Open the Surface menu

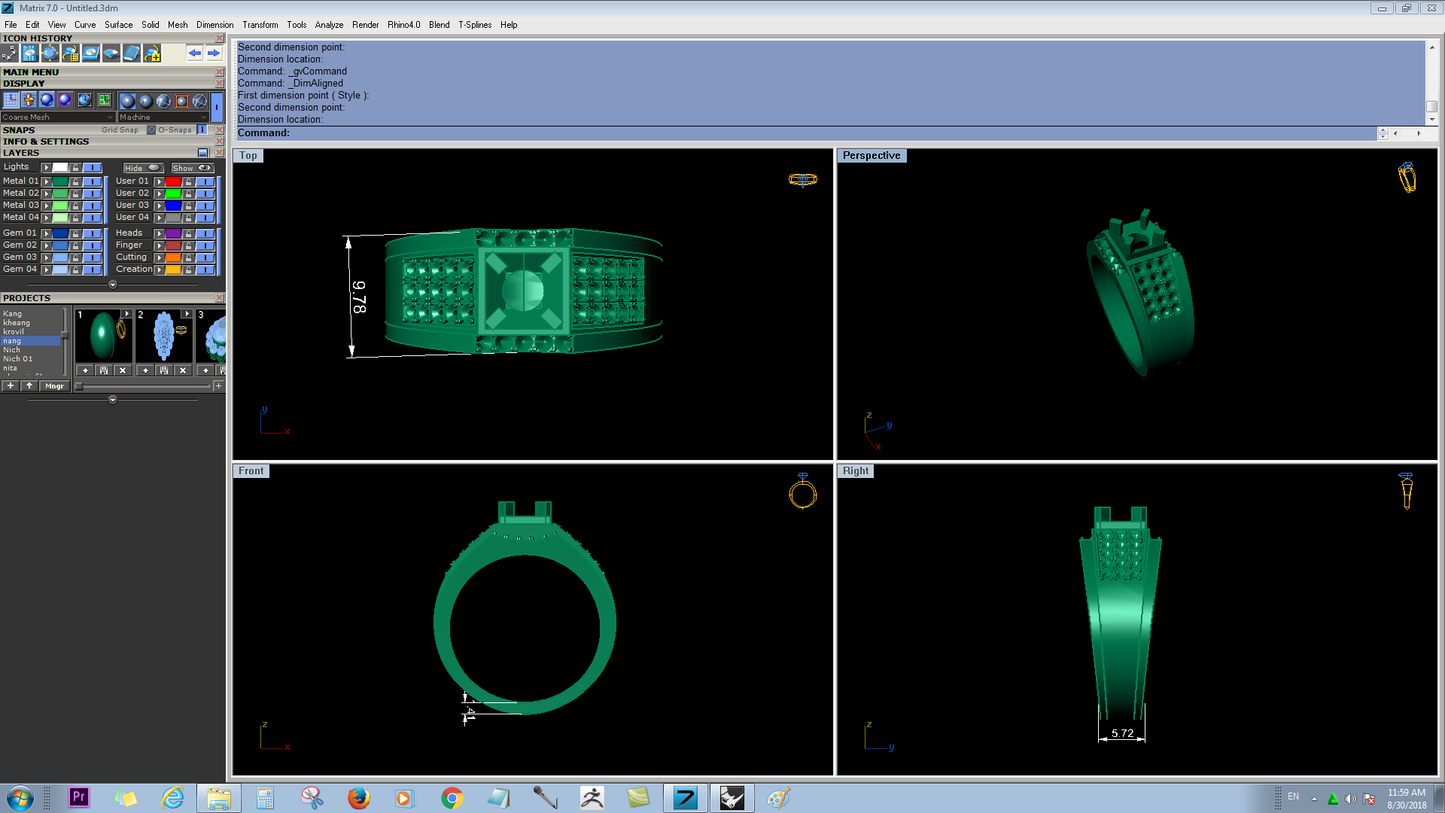click(x=118, y=24)
